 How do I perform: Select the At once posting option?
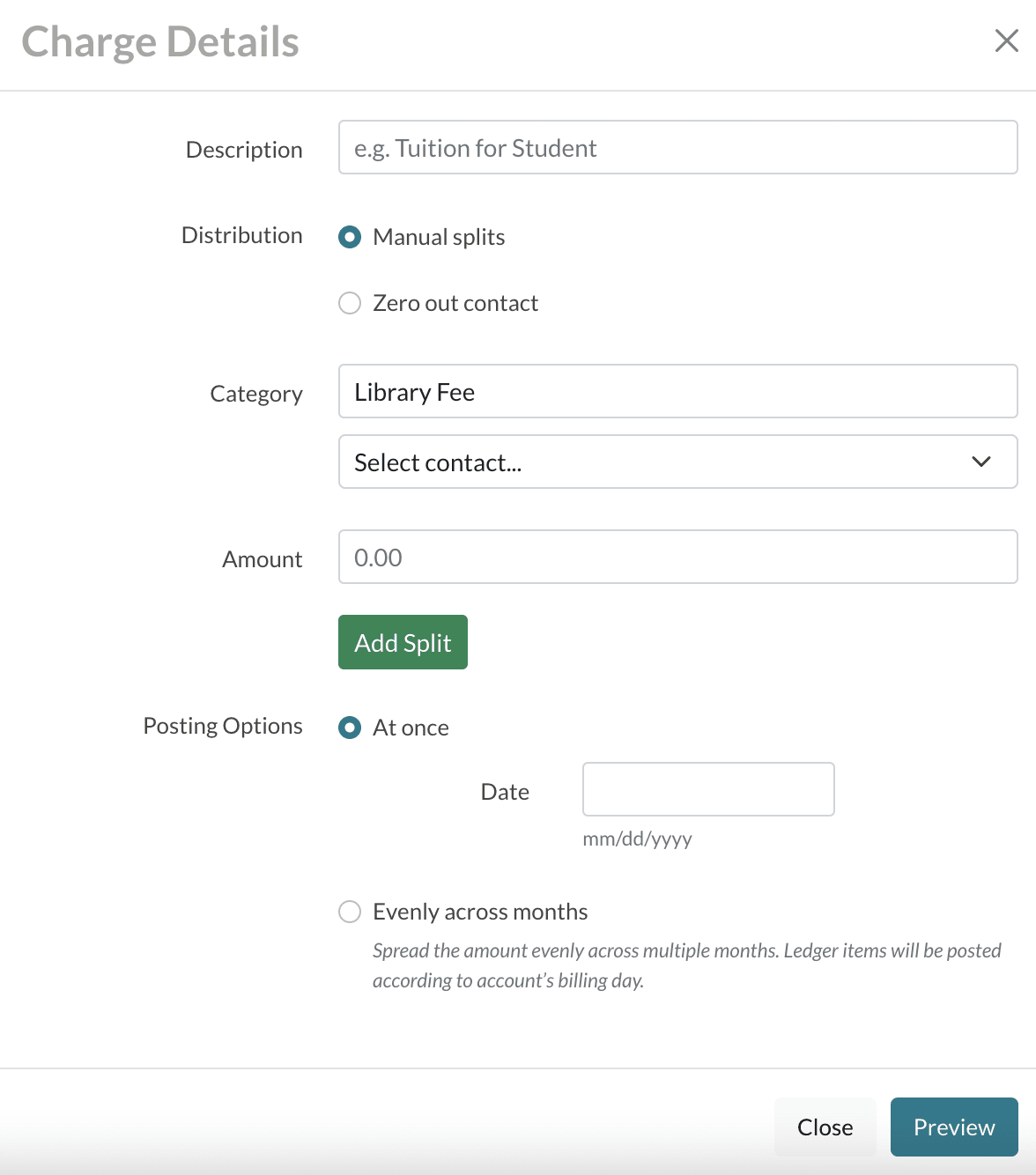click(350, 728)
